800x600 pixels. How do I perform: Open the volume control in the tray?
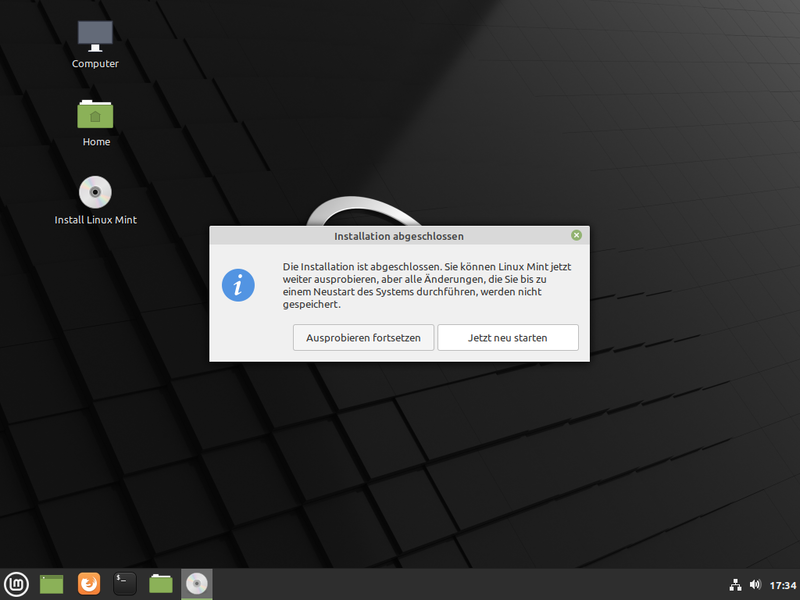coord(756,583)
